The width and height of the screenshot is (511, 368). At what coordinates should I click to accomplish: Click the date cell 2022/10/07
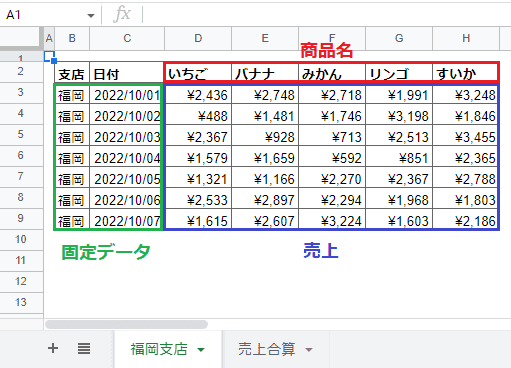(126, 220)
